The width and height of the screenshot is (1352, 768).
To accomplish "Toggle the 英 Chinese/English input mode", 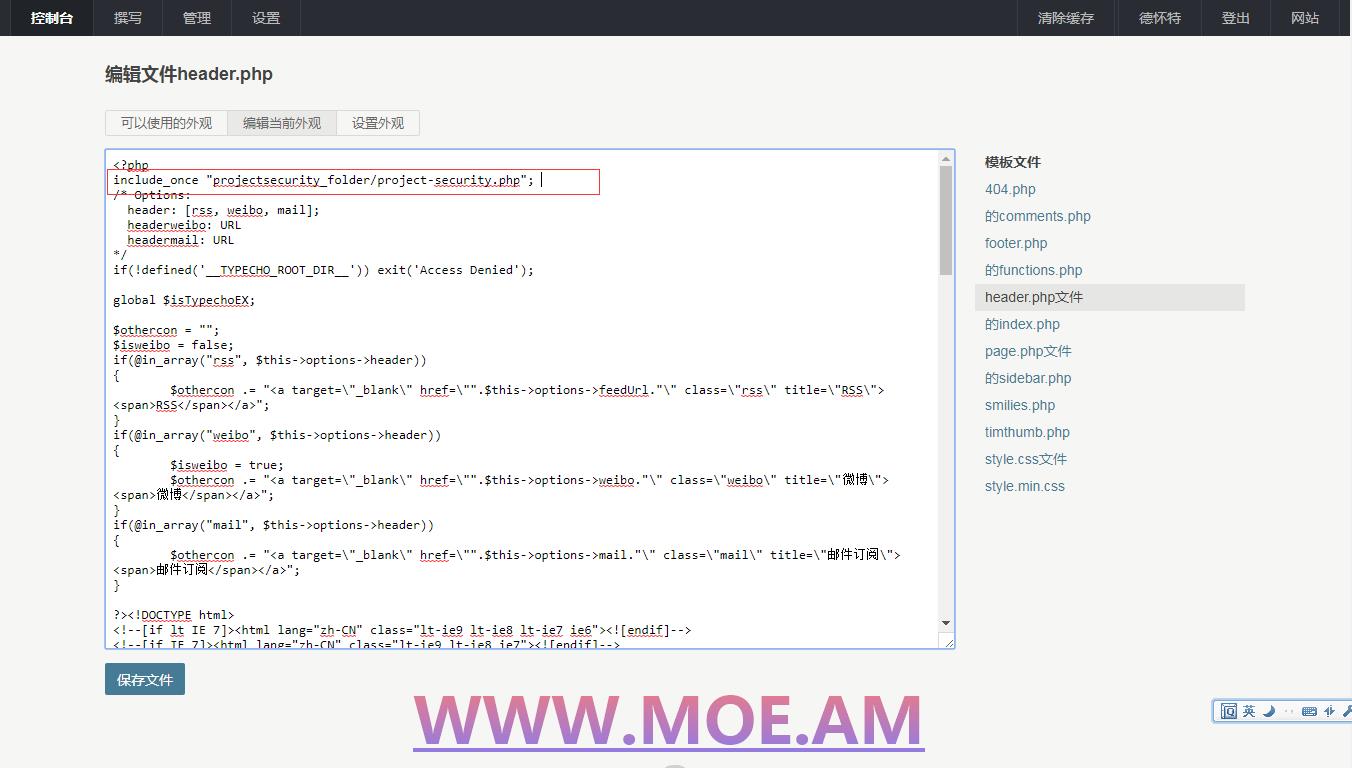I will pyautogui.click(x=1249, y=711).
